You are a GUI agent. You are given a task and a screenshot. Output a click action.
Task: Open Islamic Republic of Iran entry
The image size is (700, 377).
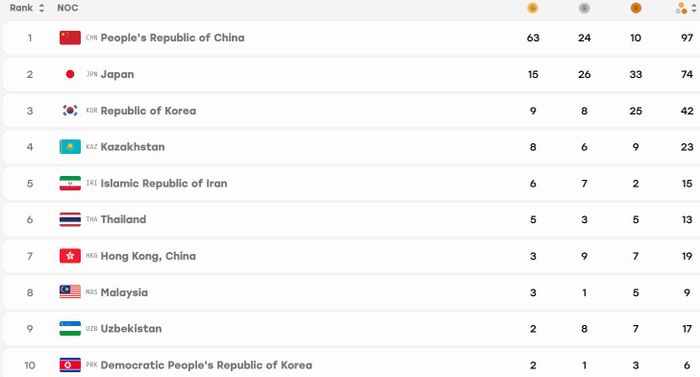pyautogui.click(x=164, y=183)
